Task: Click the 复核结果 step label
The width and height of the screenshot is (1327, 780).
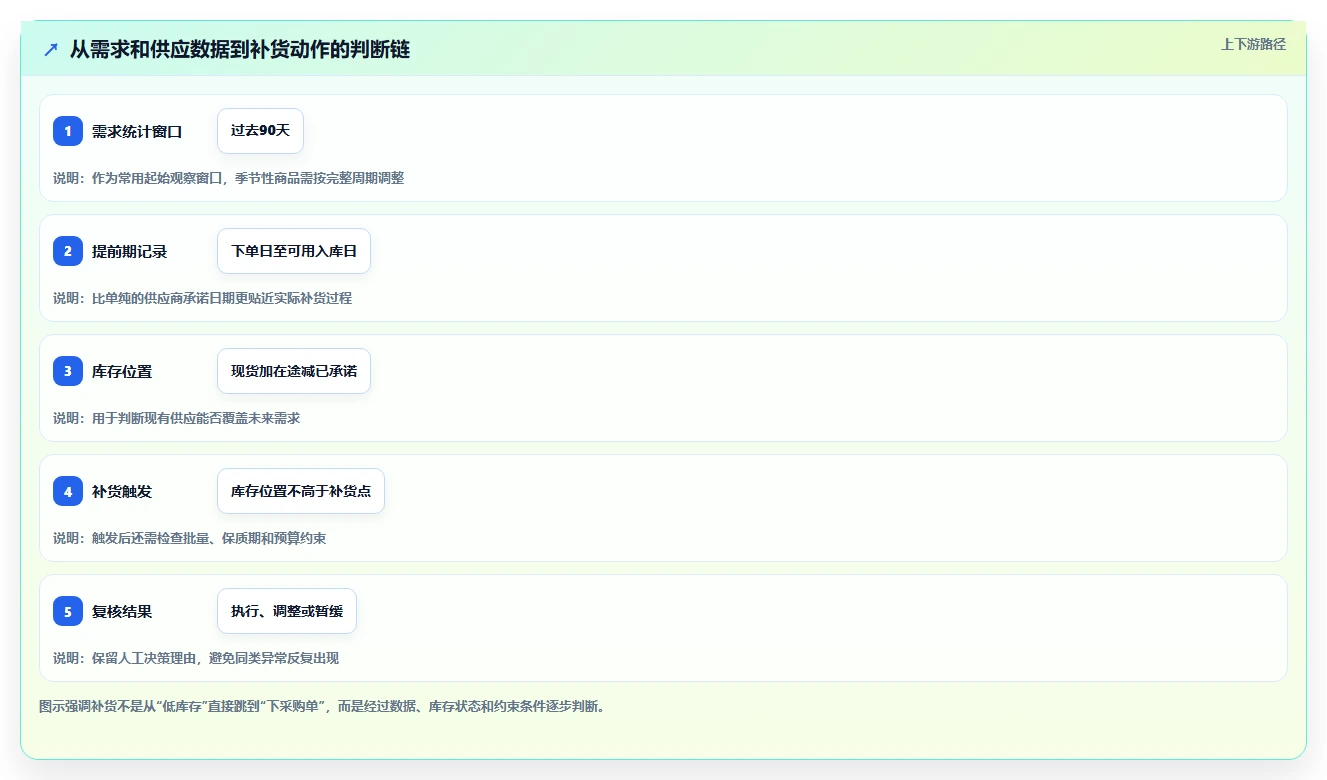Action: click(x=122, y=611)
